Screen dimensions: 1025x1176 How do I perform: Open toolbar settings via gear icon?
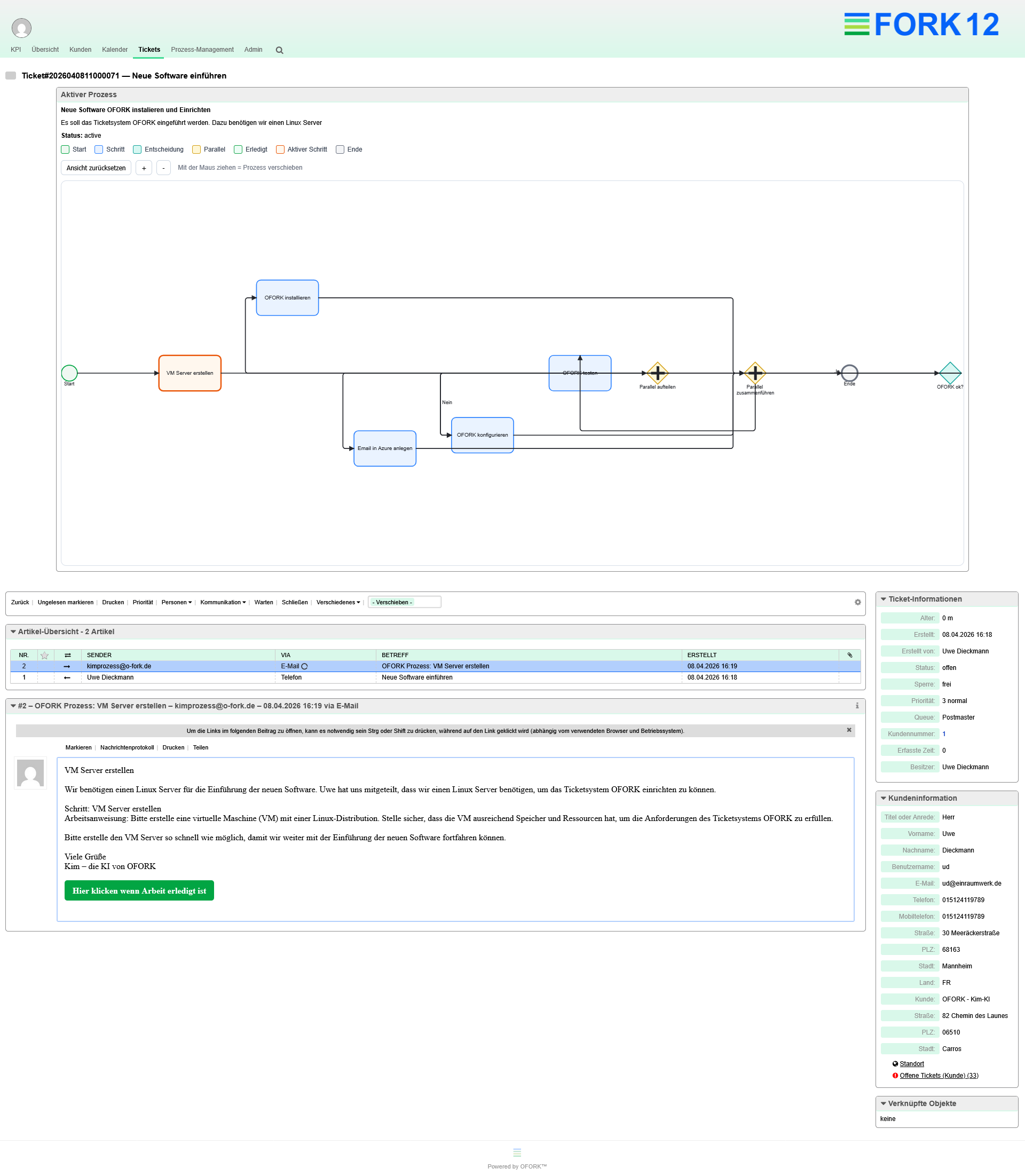[857, 602]
